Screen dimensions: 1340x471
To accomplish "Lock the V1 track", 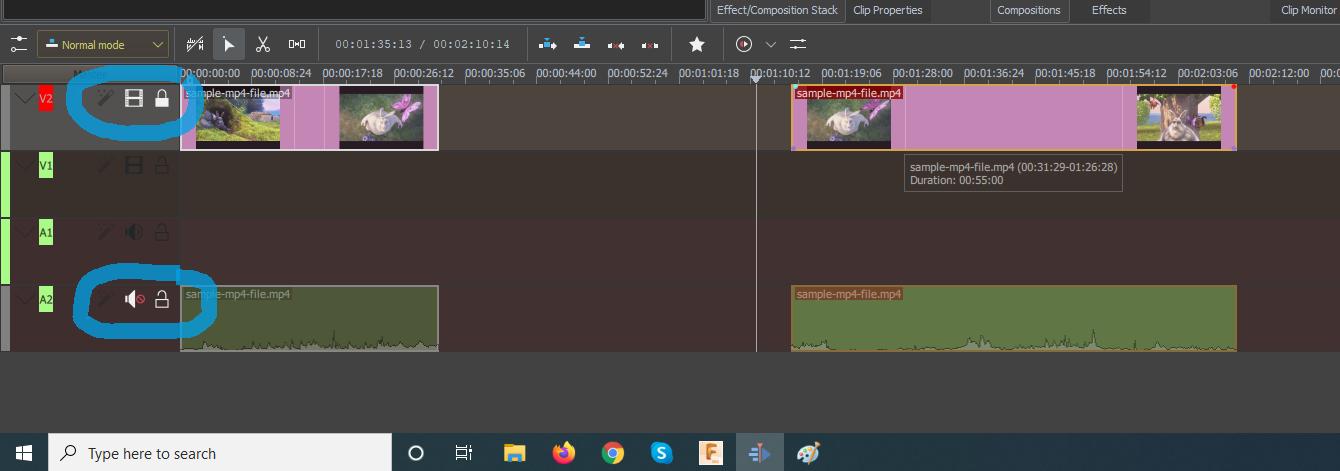I will pyautogui.click(x=161, y=165).
